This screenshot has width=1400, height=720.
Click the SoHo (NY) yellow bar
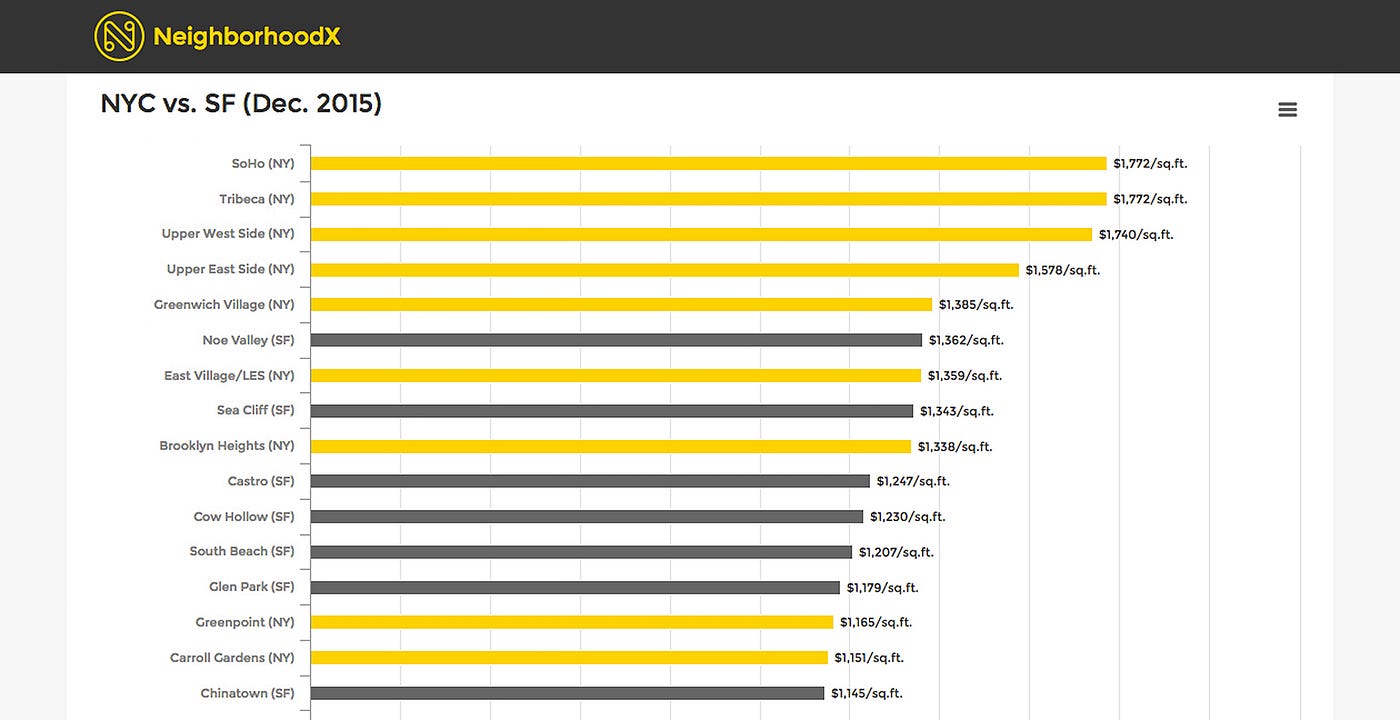coord(708,163)
